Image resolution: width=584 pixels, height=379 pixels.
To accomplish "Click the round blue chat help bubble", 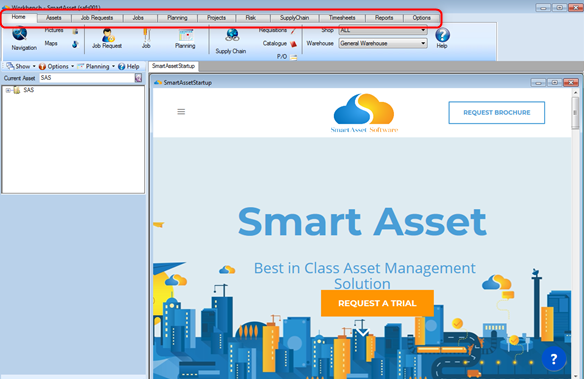I will tap(553, 359).
